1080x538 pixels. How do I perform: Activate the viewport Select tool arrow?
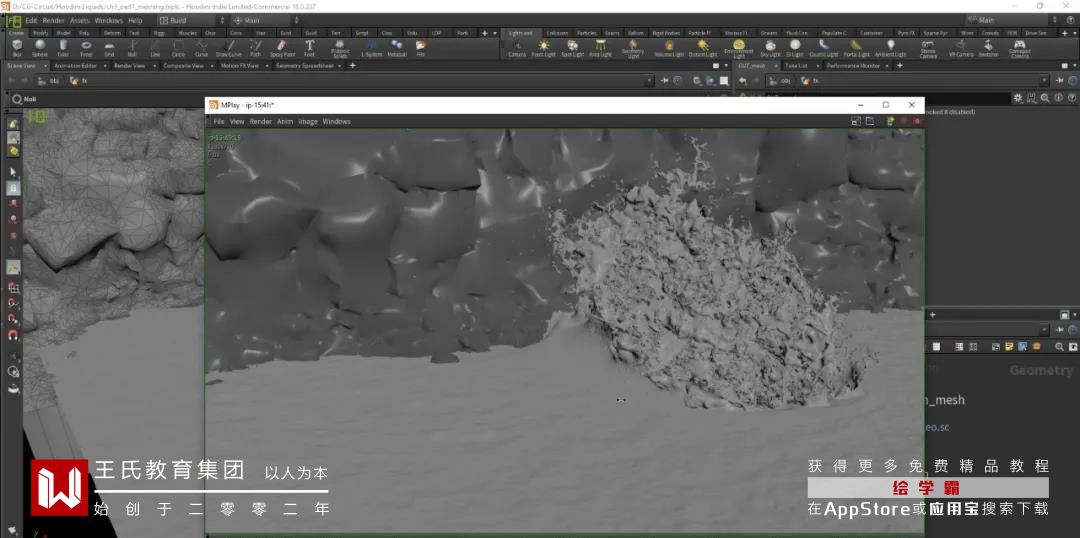point(13,172)
